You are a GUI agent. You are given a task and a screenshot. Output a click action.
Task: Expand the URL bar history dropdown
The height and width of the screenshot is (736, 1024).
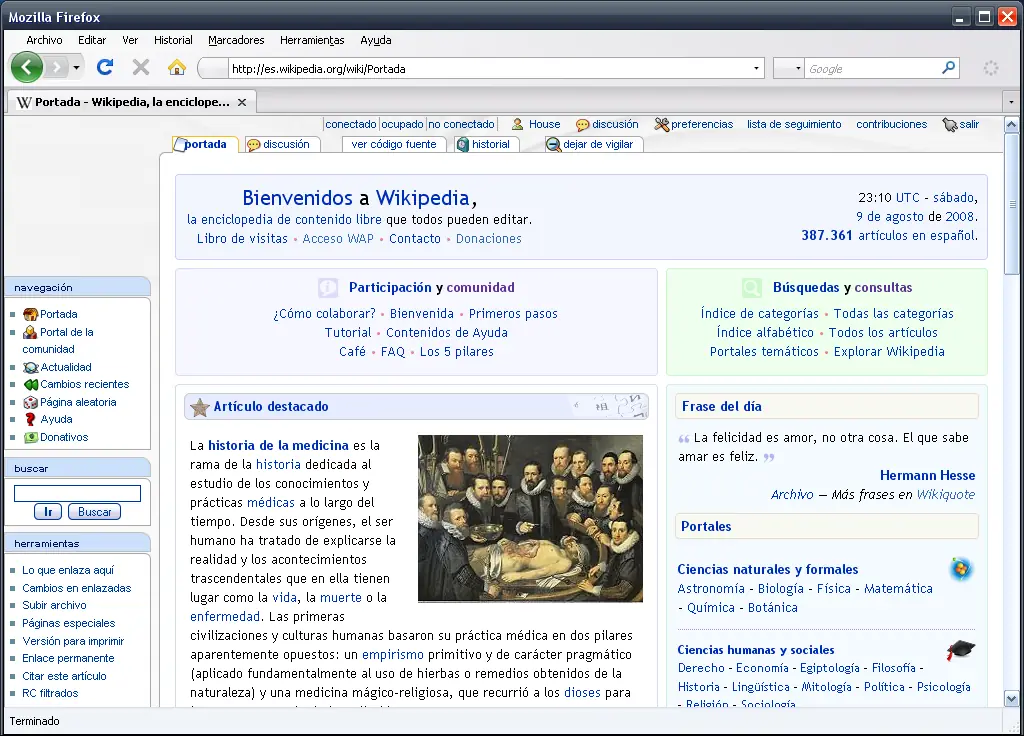[756, 69]
